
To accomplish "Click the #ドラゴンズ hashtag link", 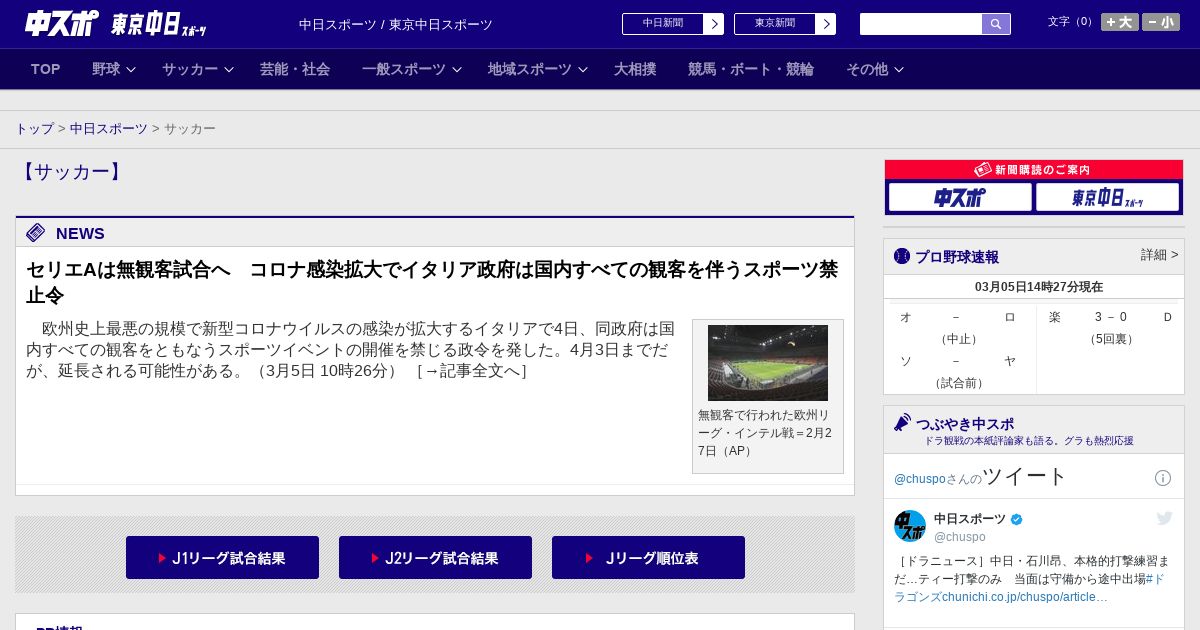I will [1028, 588].
